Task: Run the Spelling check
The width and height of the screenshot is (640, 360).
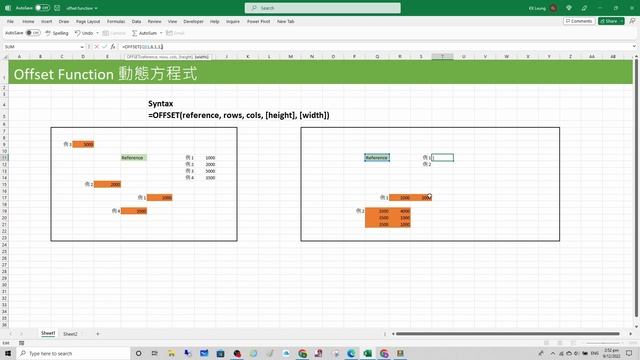Action: (57, 33)
